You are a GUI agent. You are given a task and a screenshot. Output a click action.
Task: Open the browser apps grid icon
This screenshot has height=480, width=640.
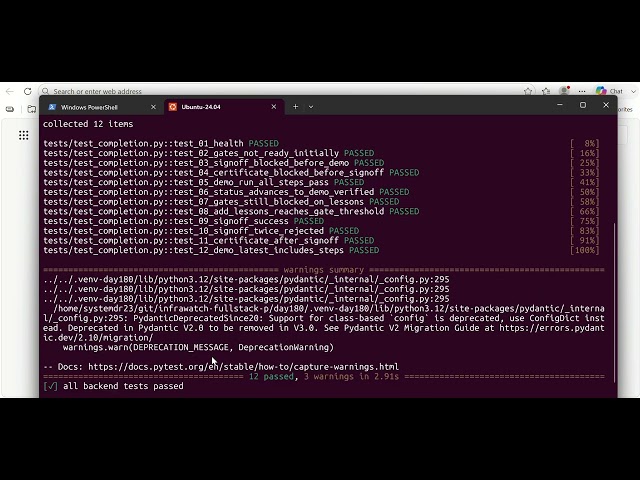tap(24, 135)
